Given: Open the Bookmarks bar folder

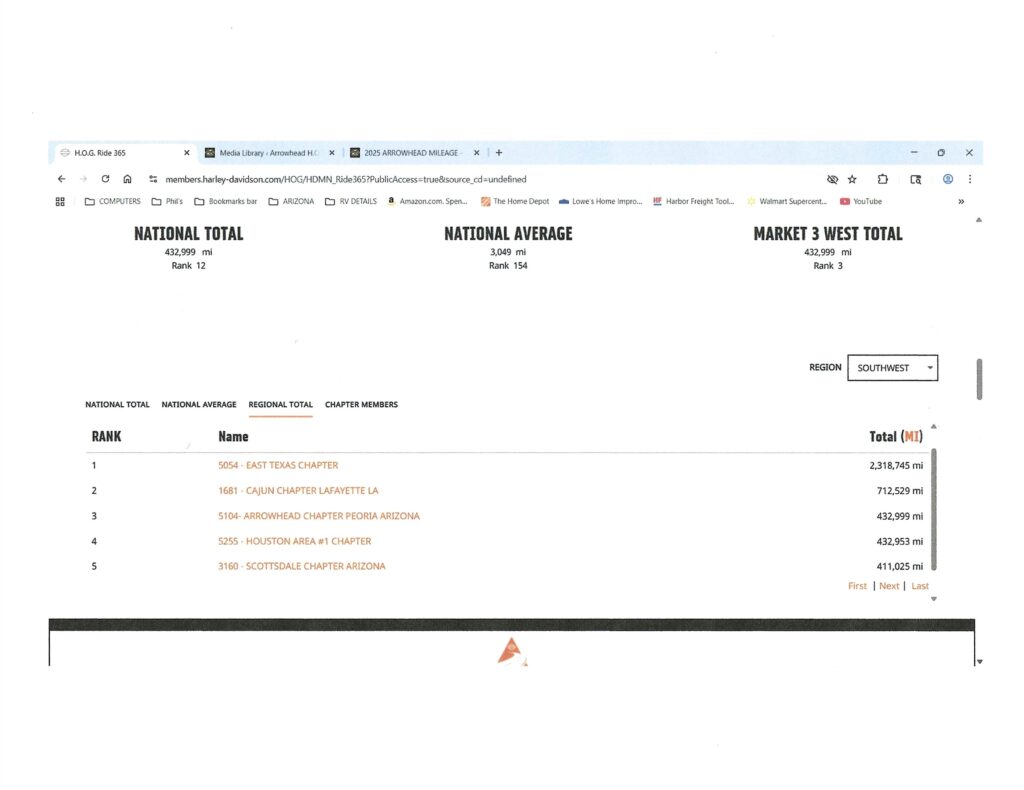Looking at the screenshot, I should pos(225,202).
